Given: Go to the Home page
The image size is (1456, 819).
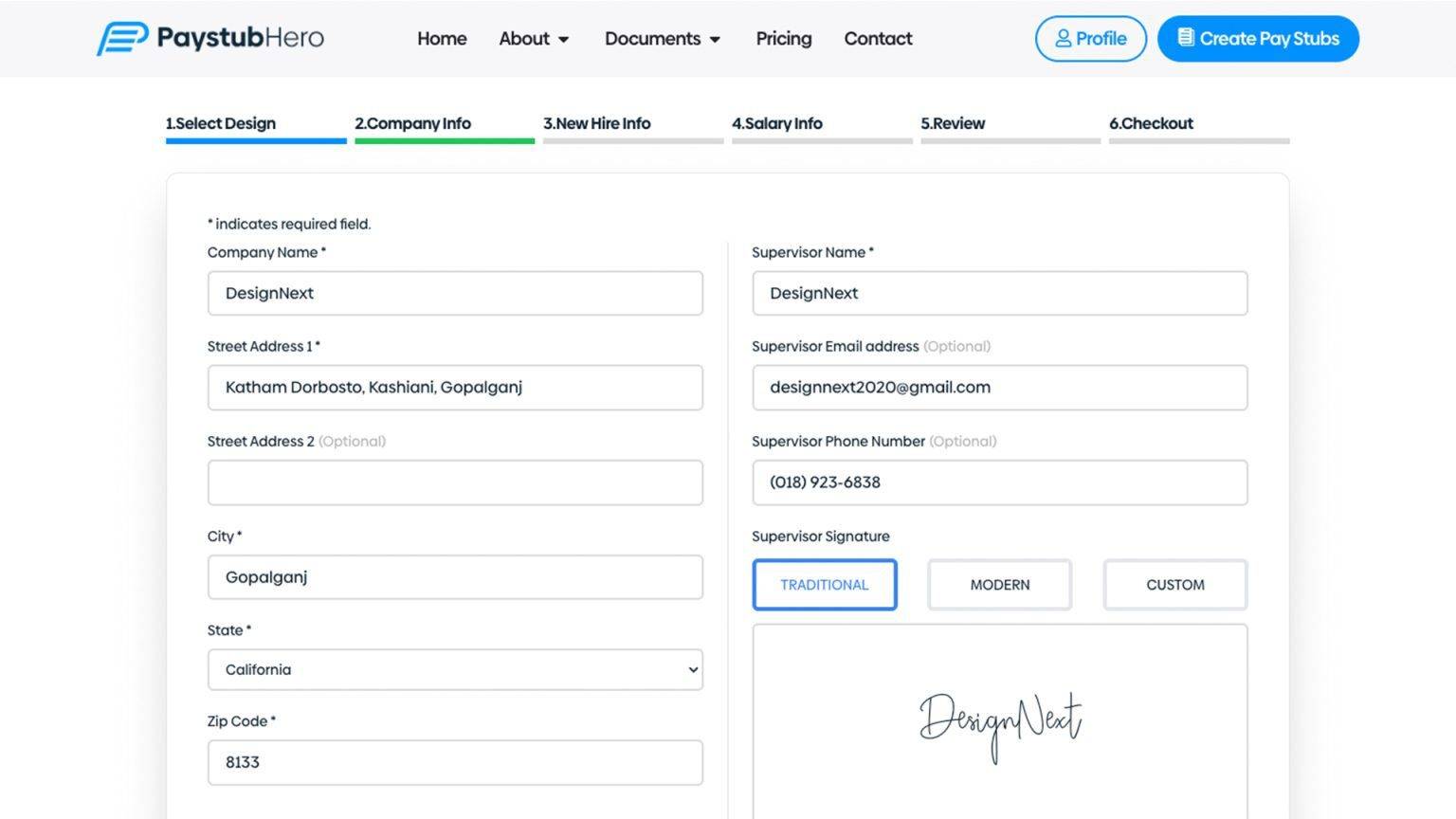Looking at the screenshot, I should point(442,39).
